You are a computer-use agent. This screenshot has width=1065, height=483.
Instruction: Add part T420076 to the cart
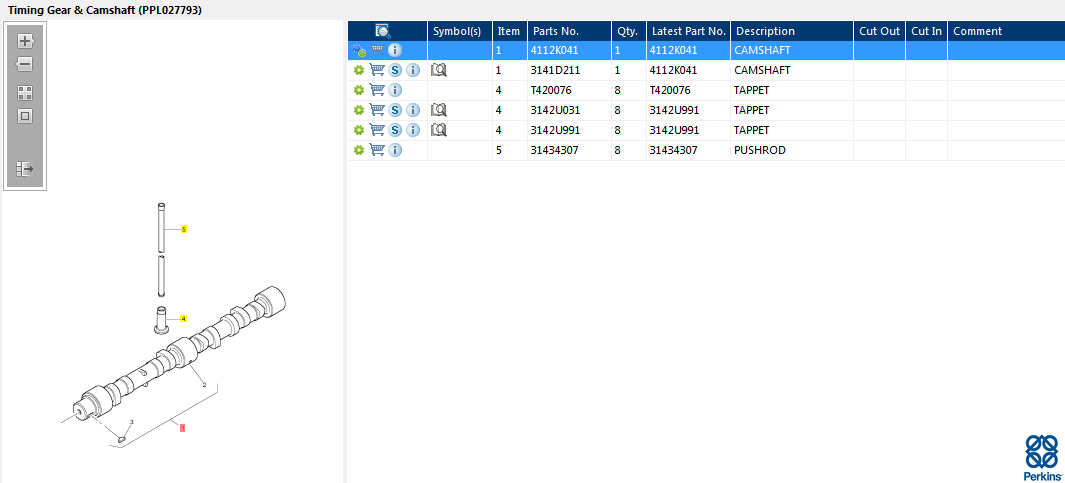click(377, 90)
